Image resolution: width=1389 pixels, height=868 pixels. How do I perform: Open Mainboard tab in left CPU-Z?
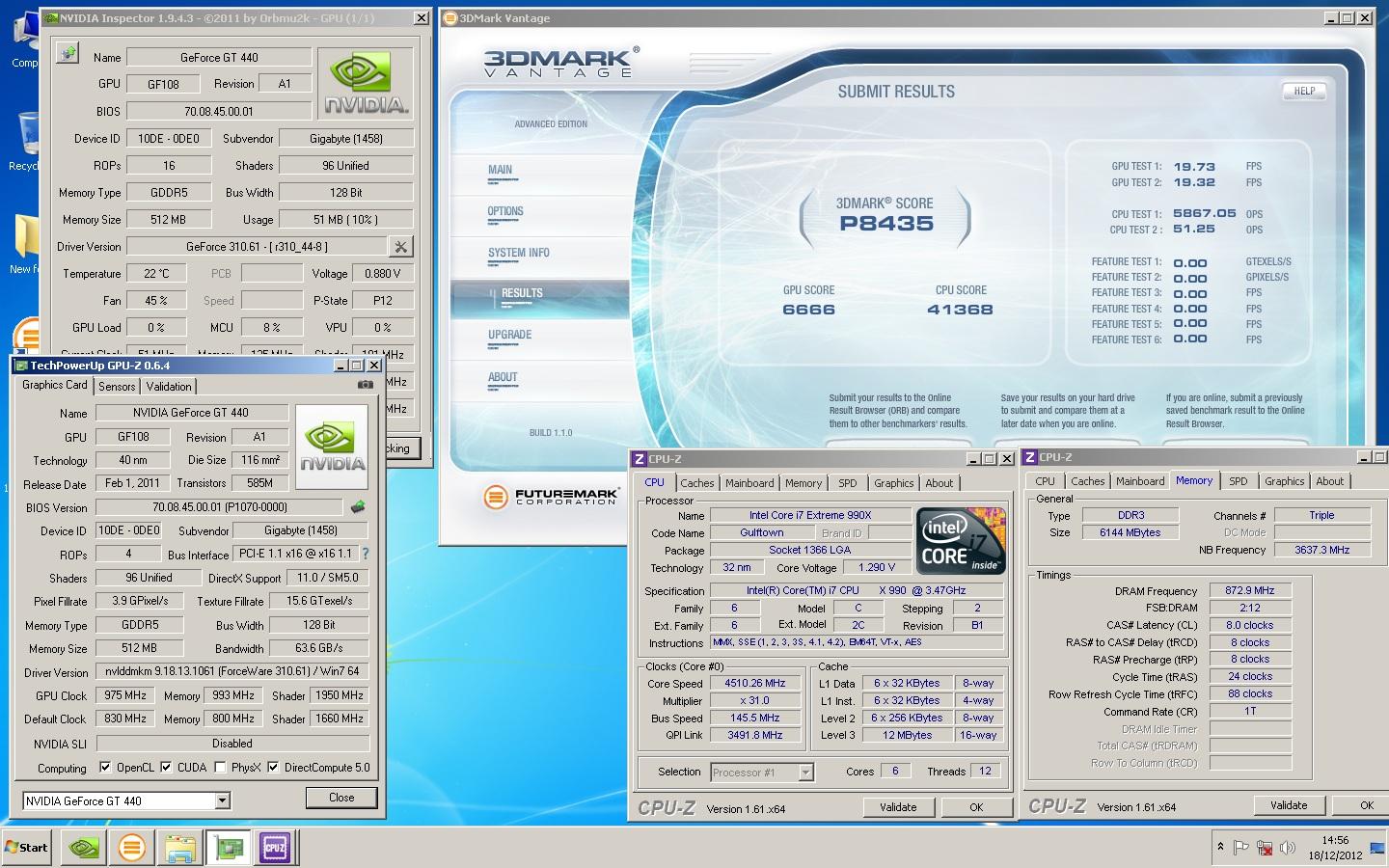click(x=749, y=483)
